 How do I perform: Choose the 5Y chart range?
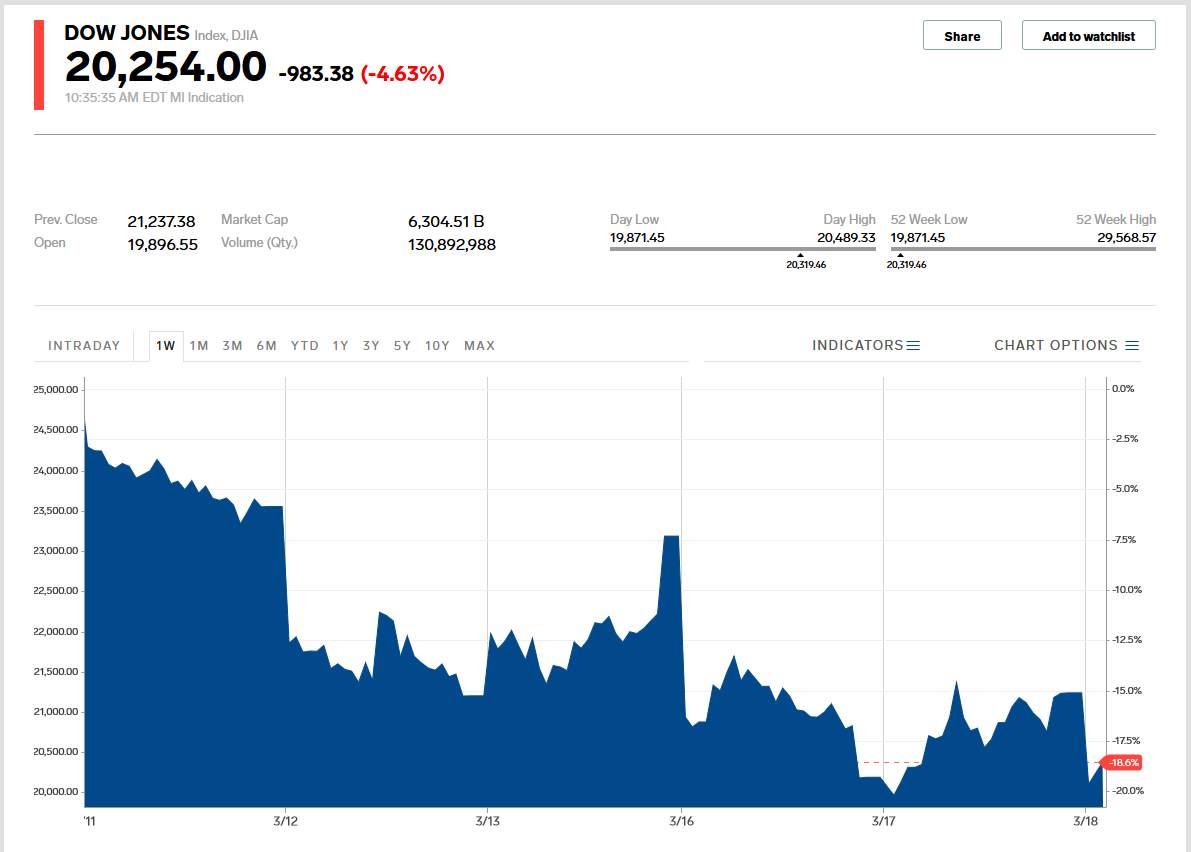402,346
